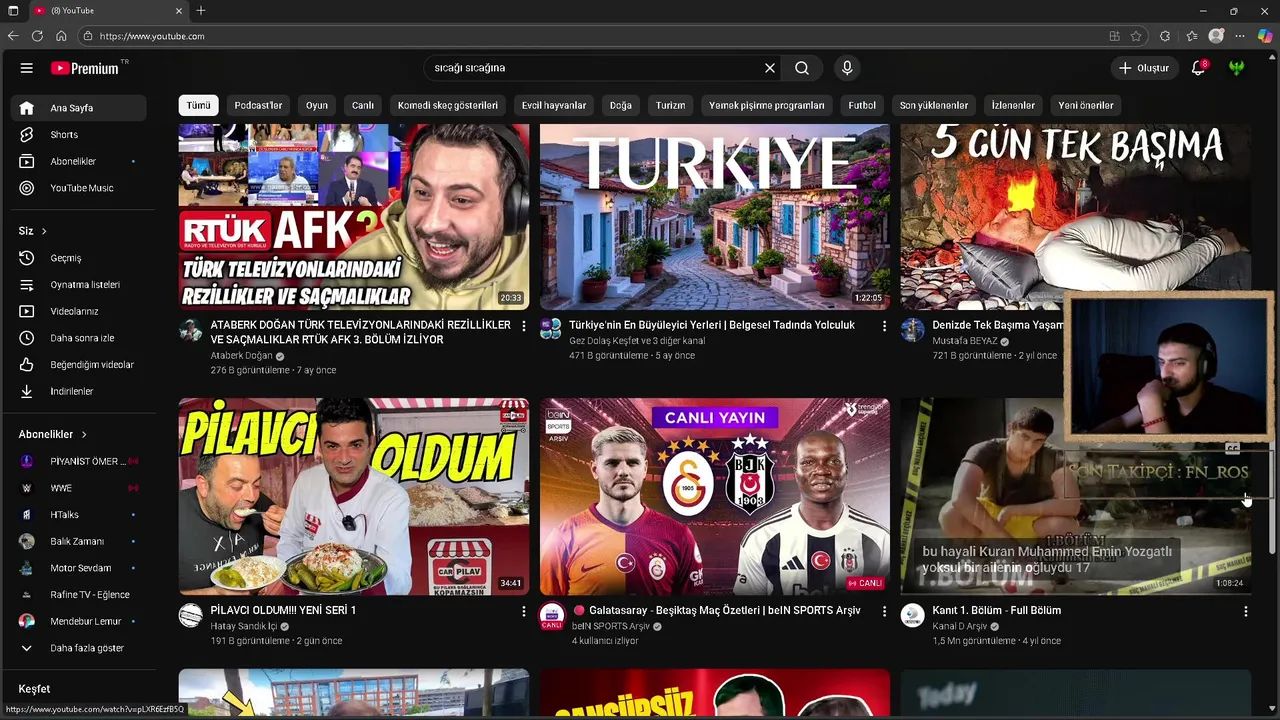Screen dimensions: 1280x720
Task: Open the account avatar menu
Action: 1237,68
